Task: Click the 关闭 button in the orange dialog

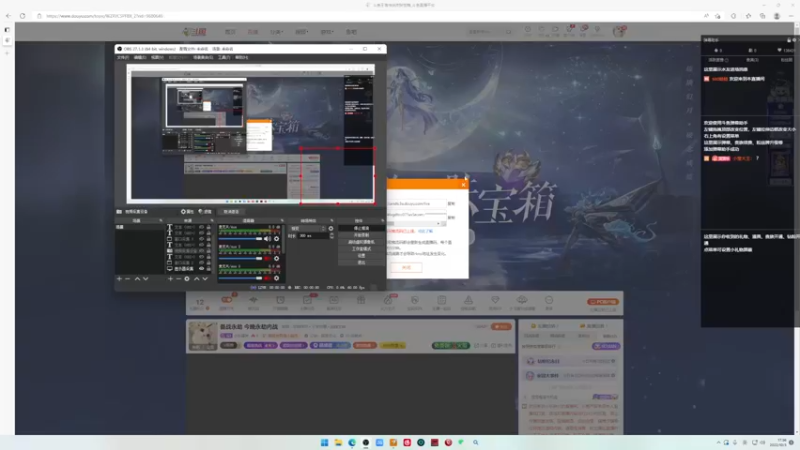Action: point(406,267)
